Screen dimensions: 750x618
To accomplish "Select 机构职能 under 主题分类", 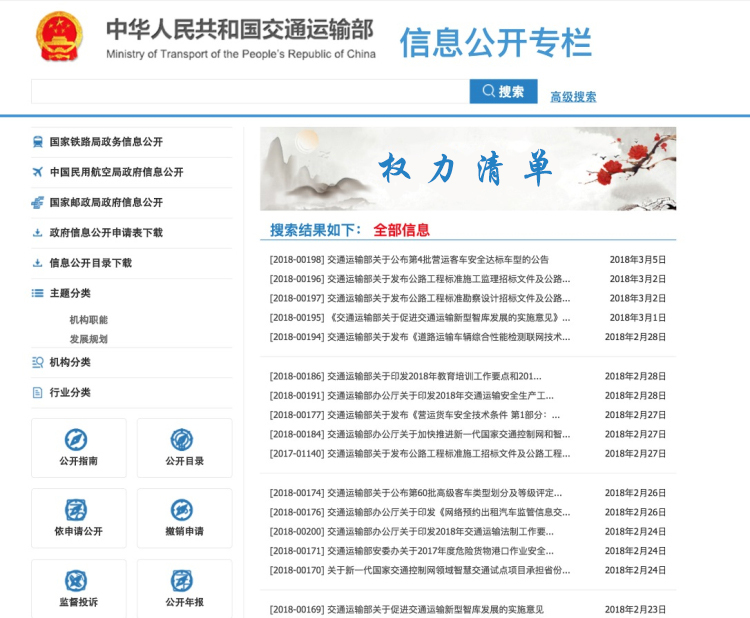I will [x=88, y=320].
